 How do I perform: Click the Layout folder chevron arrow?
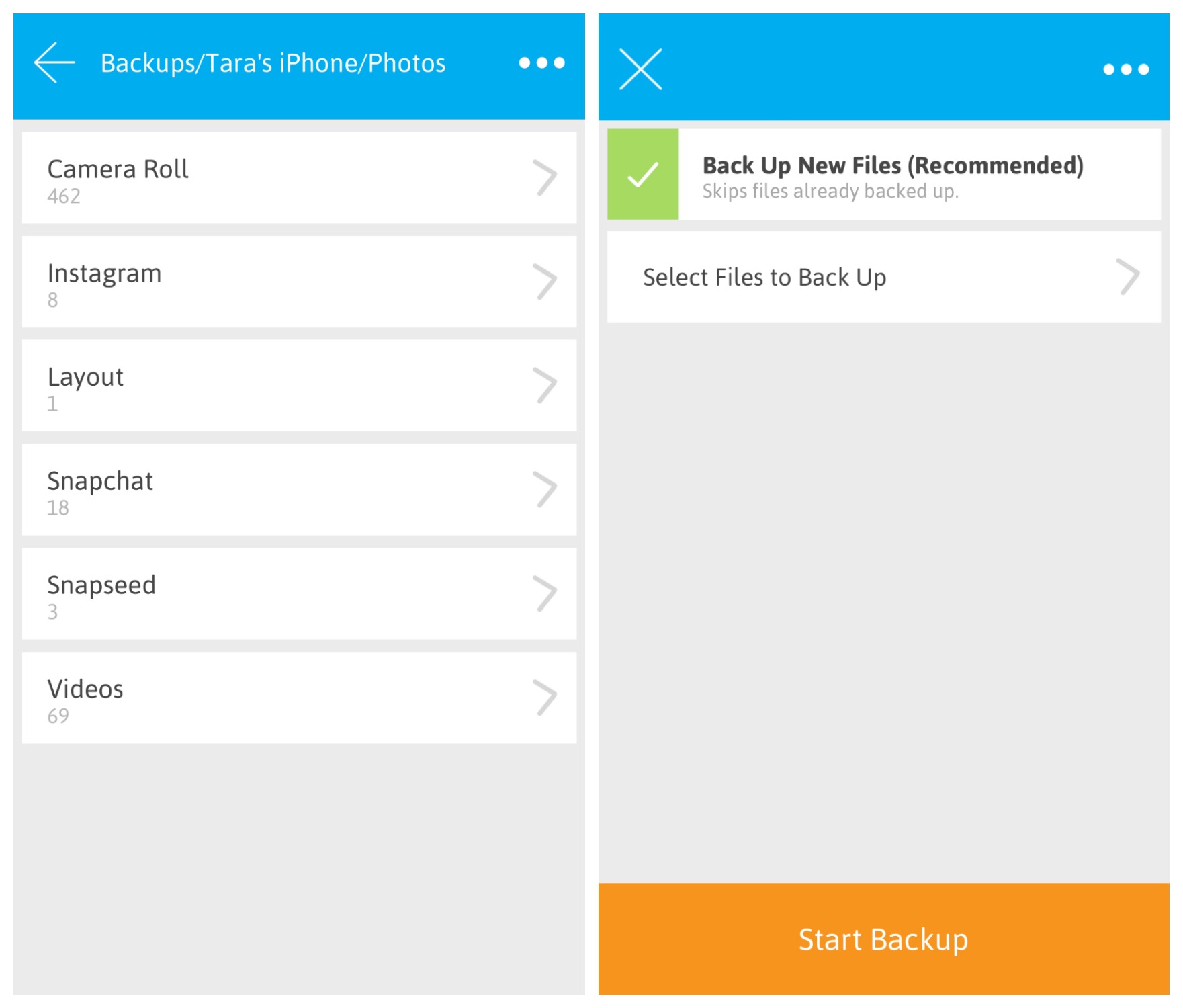[545, 386]
